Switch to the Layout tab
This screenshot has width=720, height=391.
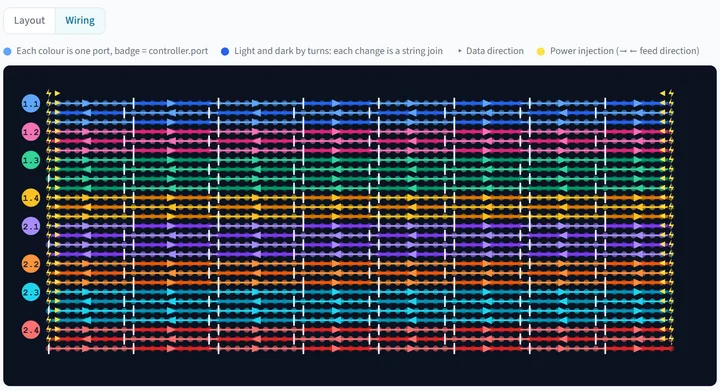coord(29,21)
